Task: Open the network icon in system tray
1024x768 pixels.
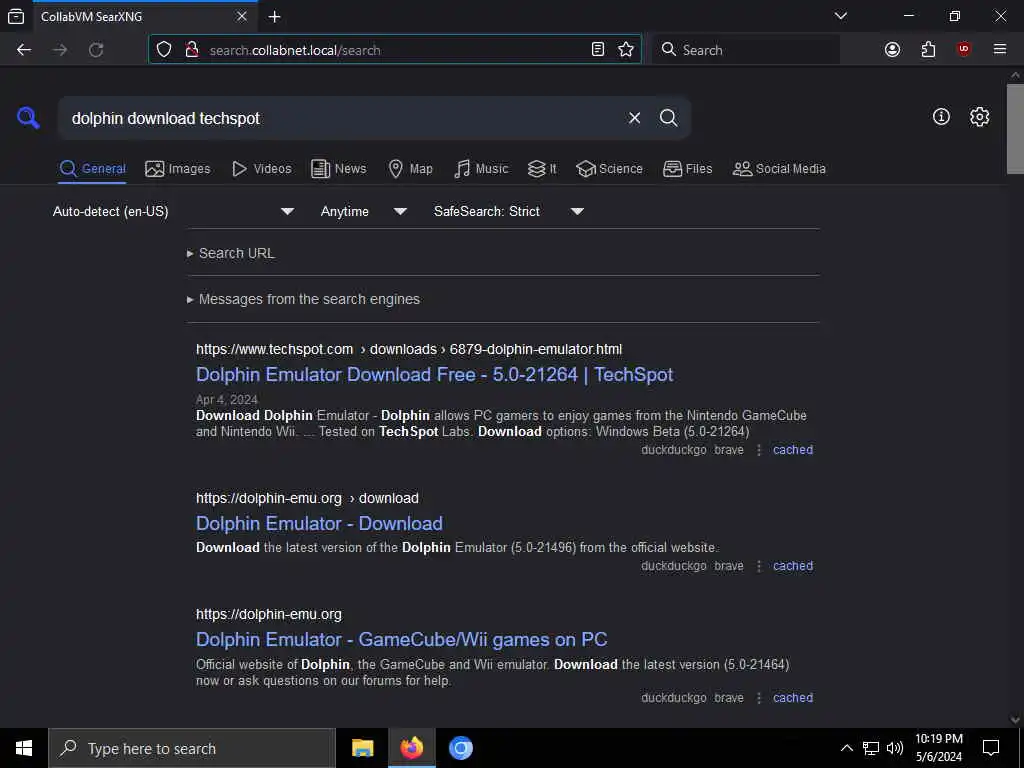Action: (871, 748)
